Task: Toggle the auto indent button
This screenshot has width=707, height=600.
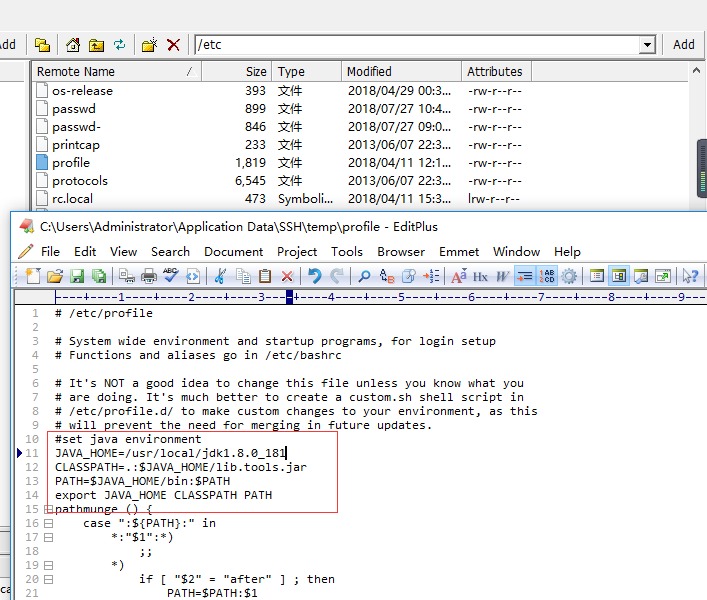Action: coord(525,276)
